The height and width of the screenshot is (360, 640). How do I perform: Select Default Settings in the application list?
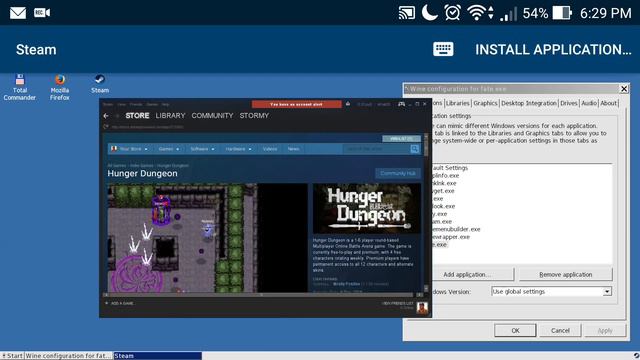[450, 168]
